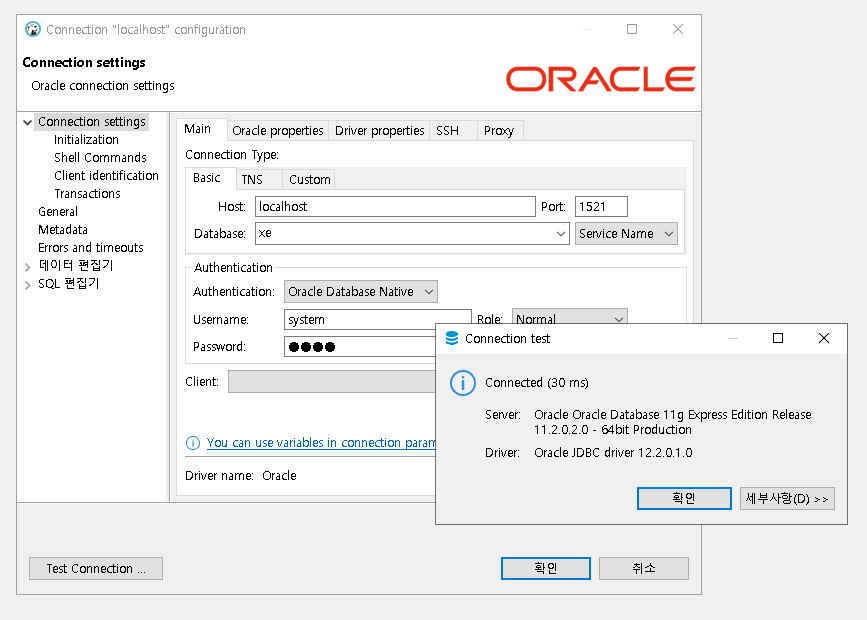Select Client identification in the tree
This screenshot has width=867, height=620.
(106, 176)
